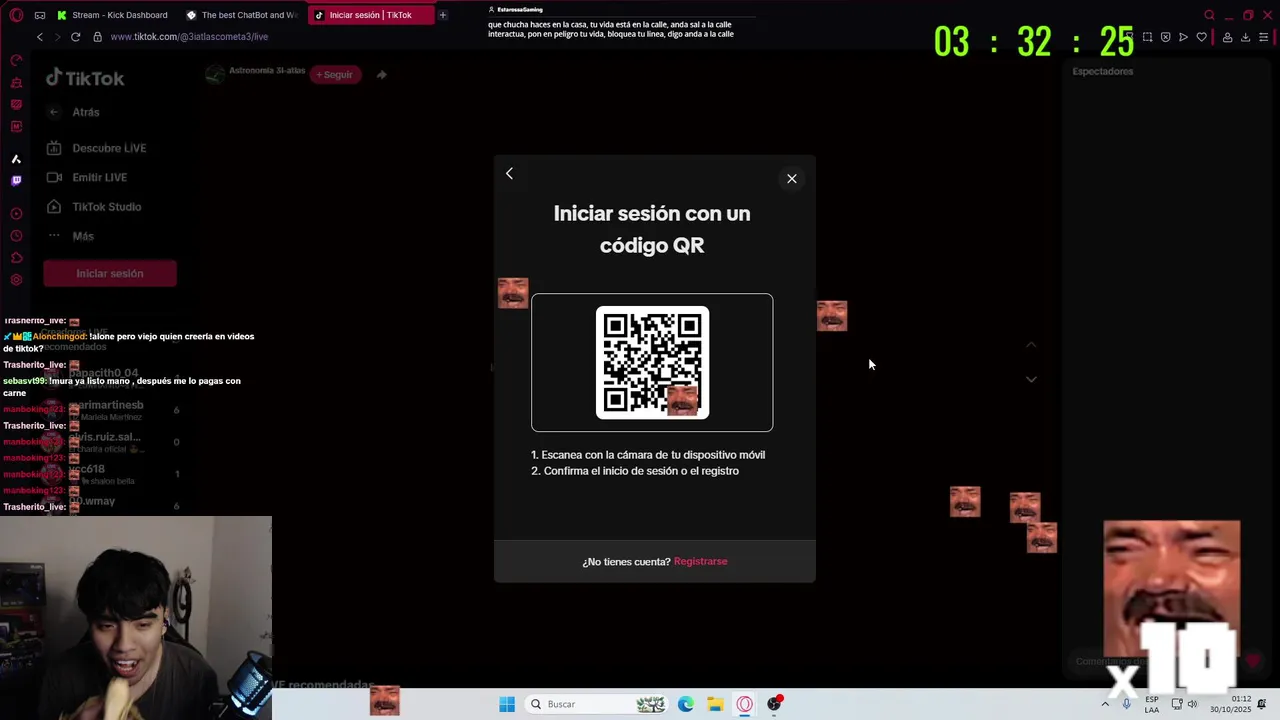Open the Opera GX menu logo
Viewport: 1280px width, 720px height.
coord(15,15)
